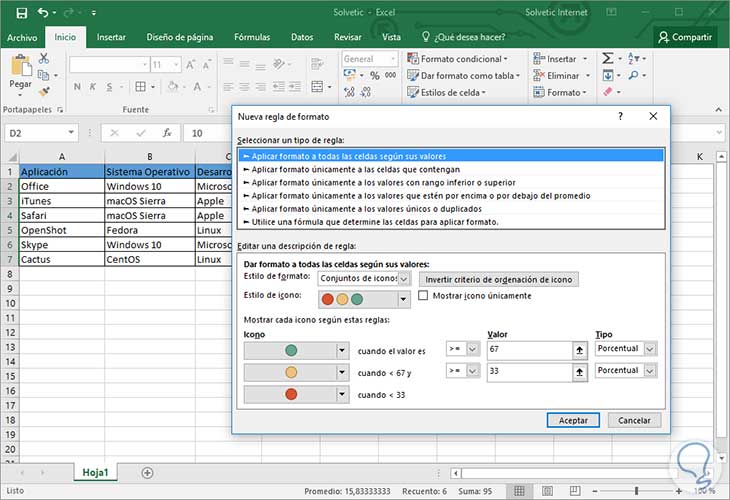This screenshot has height=500, width=730.
Task: Enable Mostrar icono únicamente checkbox
Action: click(x=424, y=296)
